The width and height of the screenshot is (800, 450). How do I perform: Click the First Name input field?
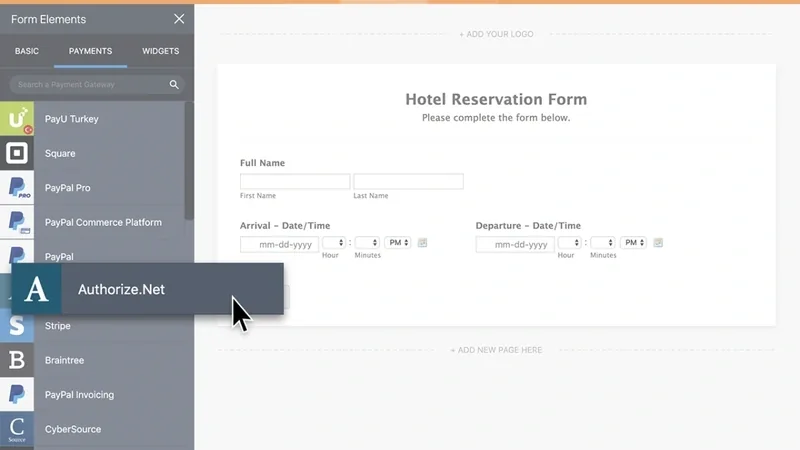pyautogui.click(x=295, y=182)
